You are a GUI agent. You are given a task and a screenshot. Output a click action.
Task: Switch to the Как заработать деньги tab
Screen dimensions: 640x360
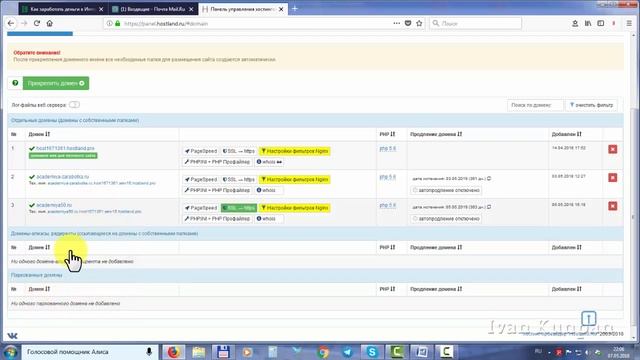click(x=63, y=9)
